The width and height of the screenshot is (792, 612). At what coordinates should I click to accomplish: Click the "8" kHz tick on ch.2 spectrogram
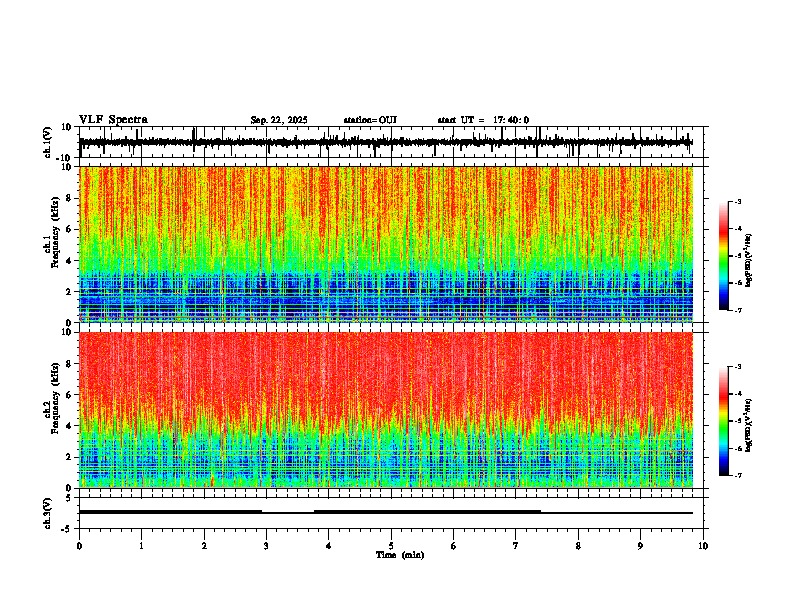point(69,363)
